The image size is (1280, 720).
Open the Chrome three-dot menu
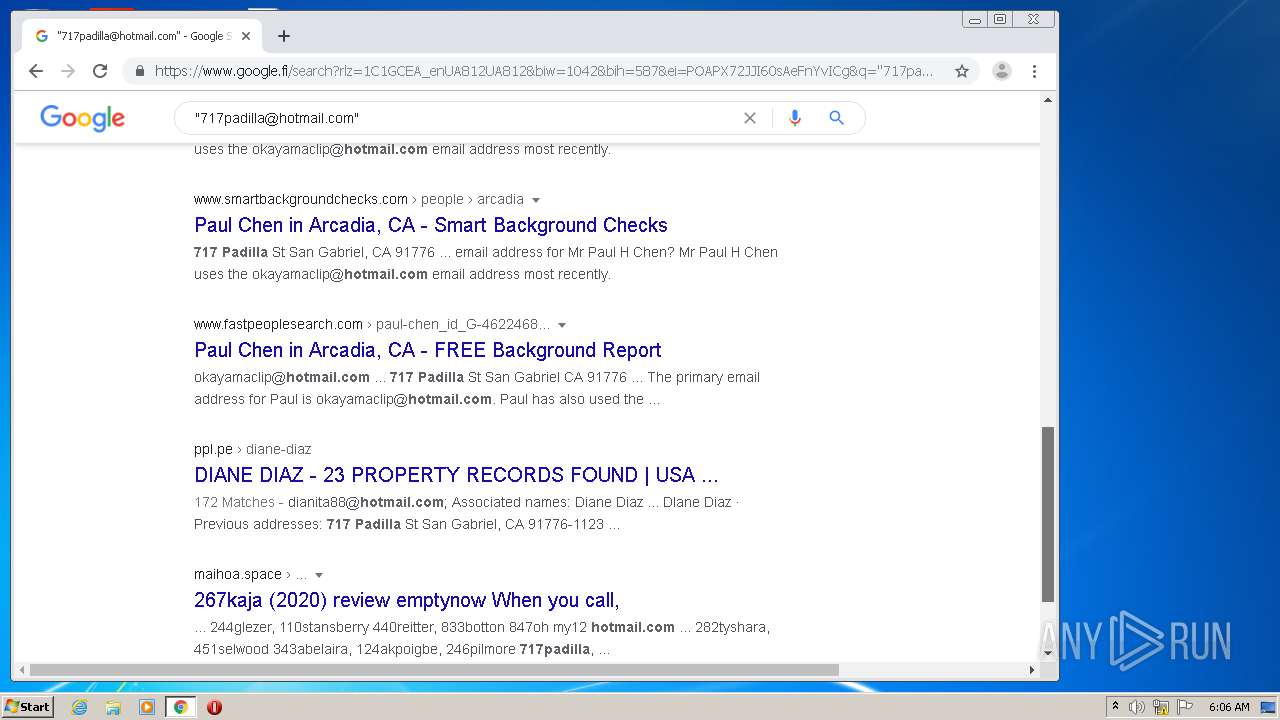click(1034, 71)
